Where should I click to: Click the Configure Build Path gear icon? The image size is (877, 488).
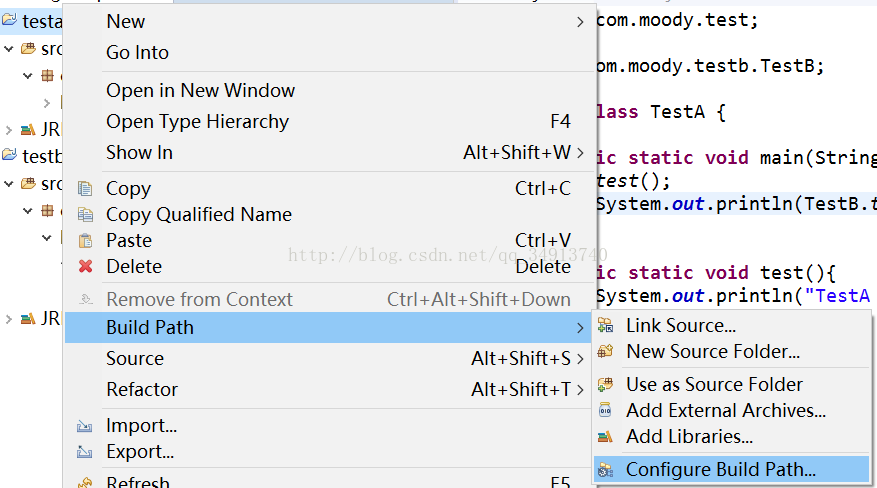[x=605, y=470]
